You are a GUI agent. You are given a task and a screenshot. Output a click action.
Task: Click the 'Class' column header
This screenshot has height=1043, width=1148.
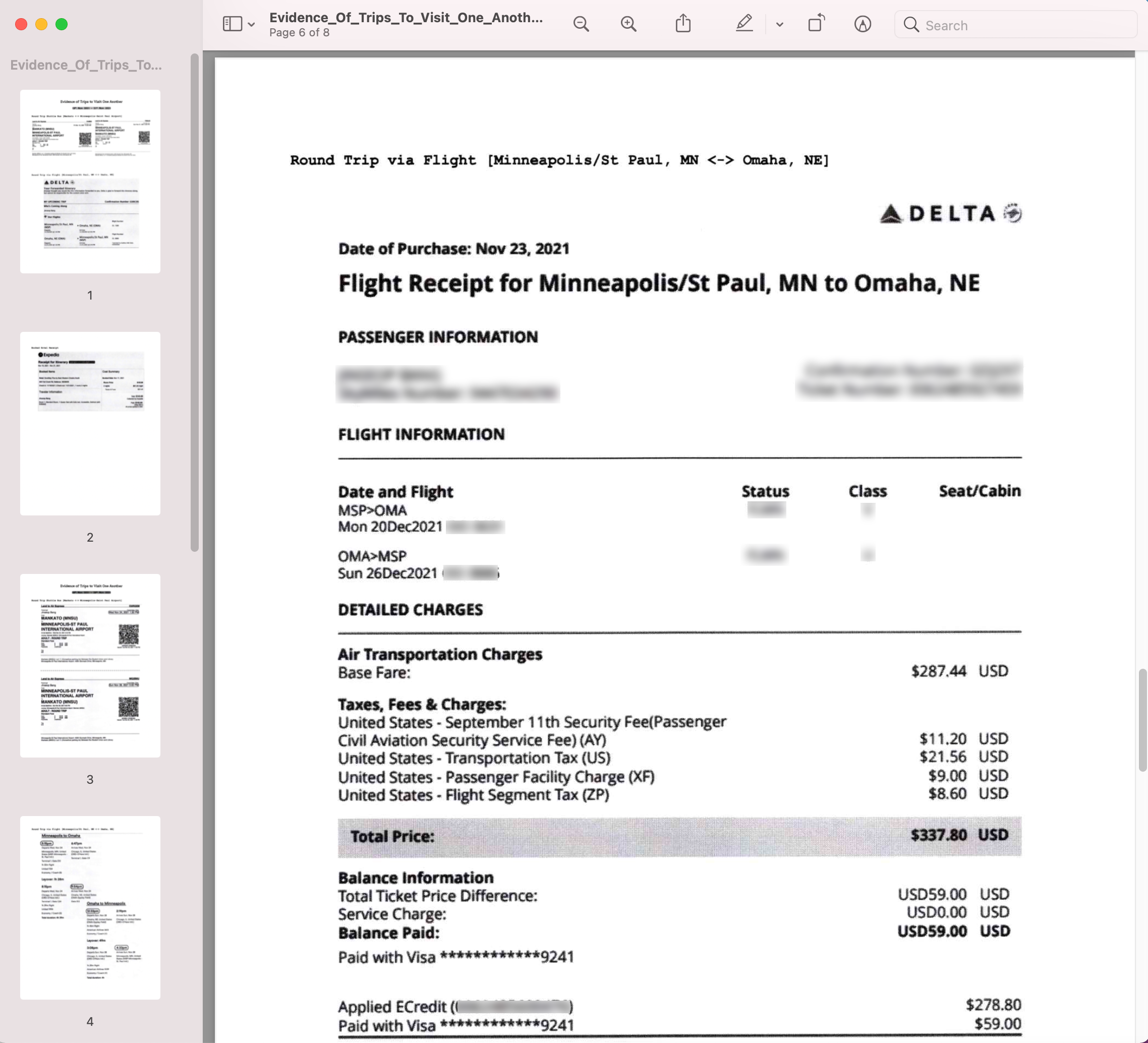pyautogui.click(x=867, y=491)
